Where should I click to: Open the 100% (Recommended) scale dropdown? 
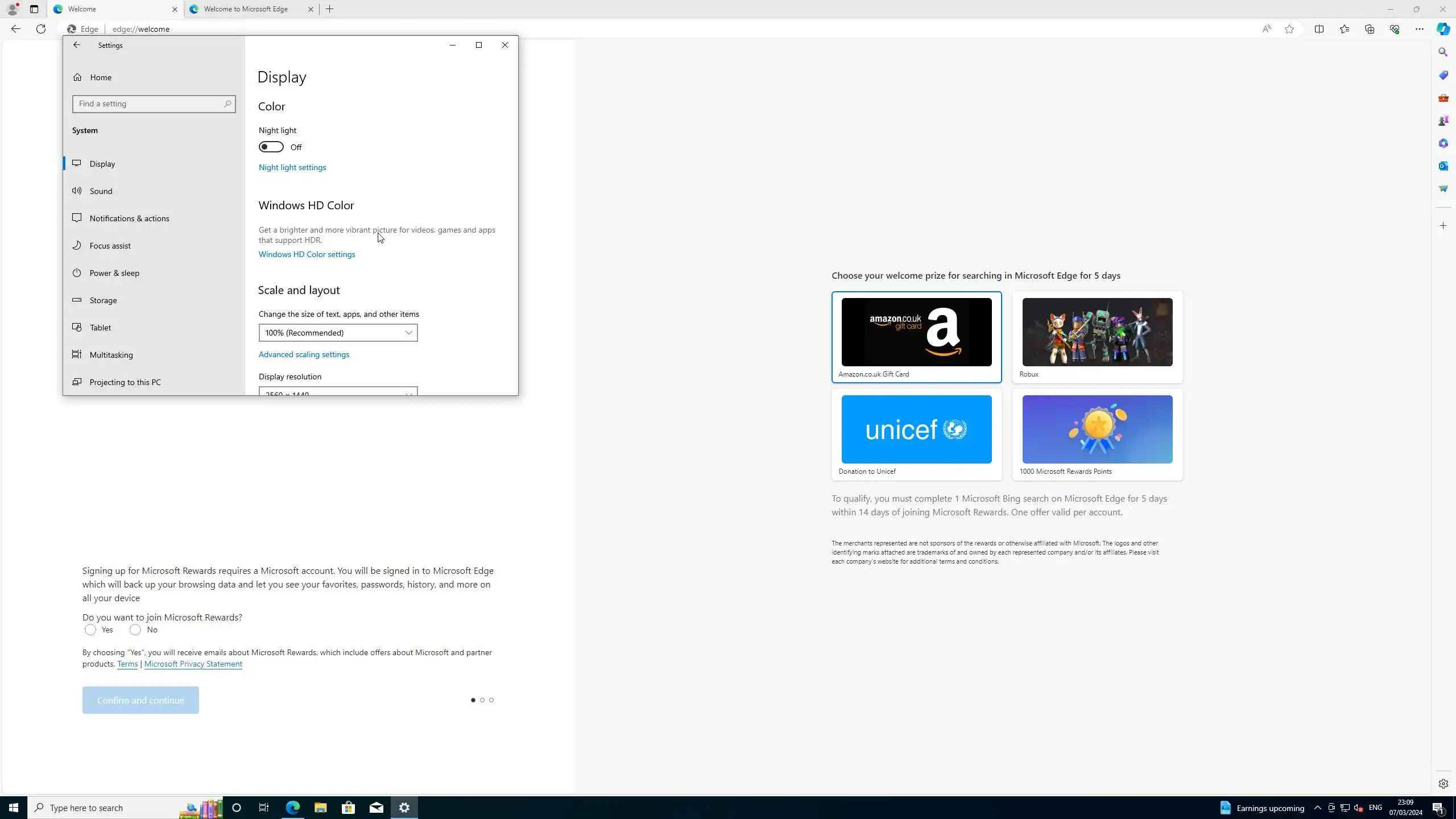point(338,333)
